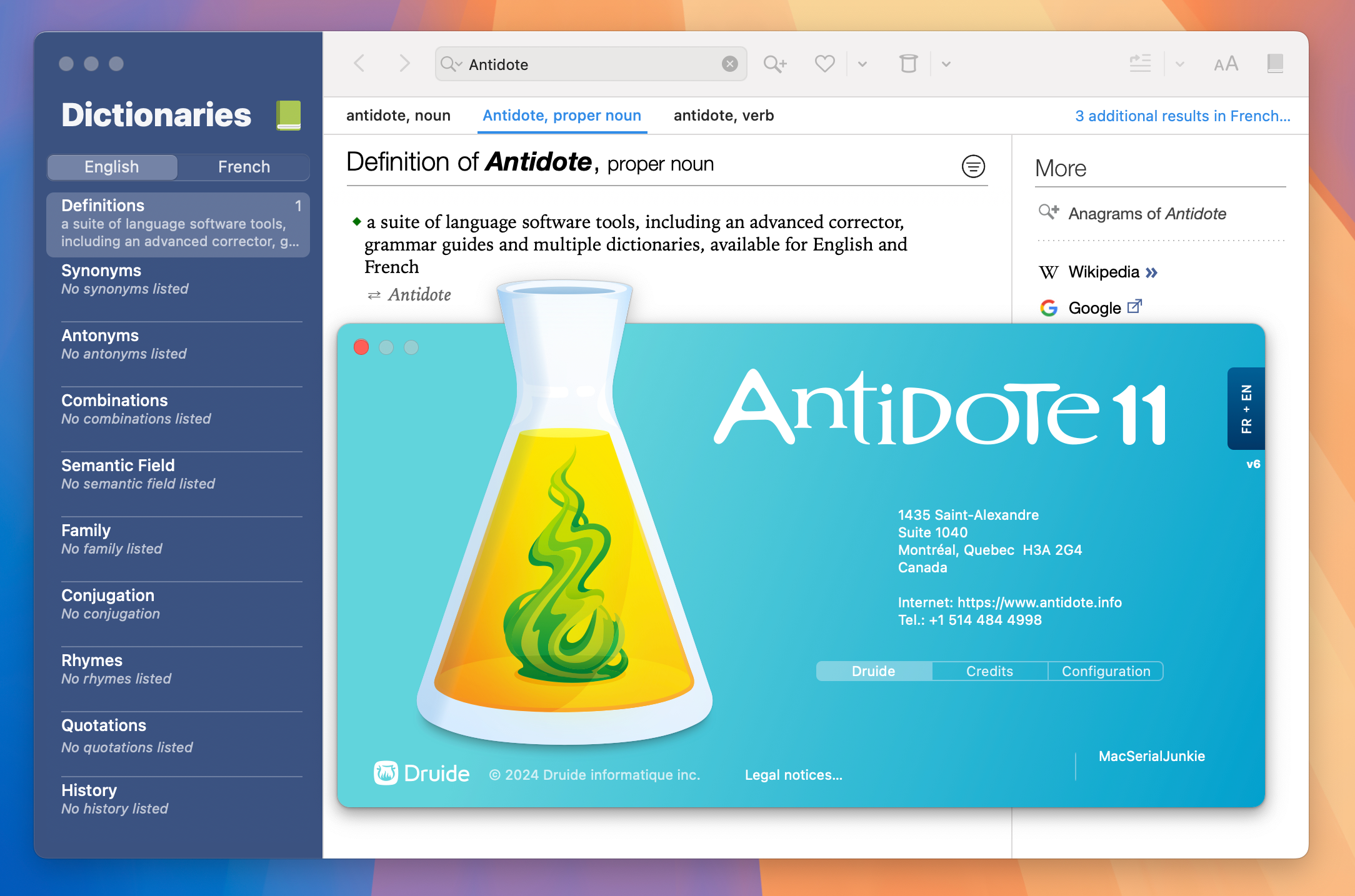Image resolution: width=1355 pixels, height=896 pixels.
Task: Click the Druide logo in About window
Action: coord(421,774)
